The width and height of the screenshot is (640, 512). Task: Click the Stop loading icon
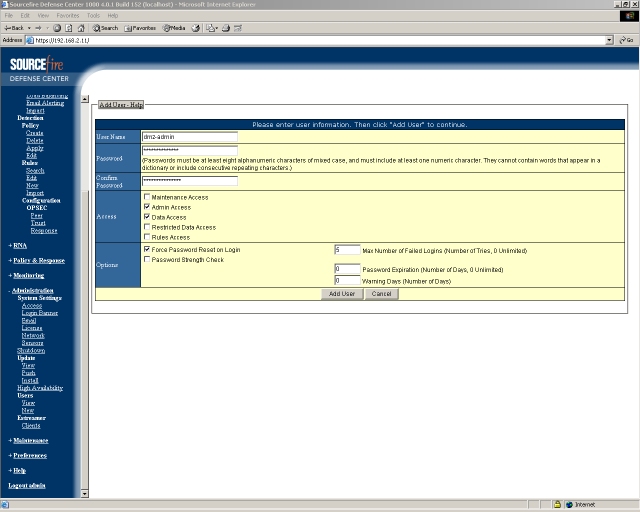(x=57, y=28)
